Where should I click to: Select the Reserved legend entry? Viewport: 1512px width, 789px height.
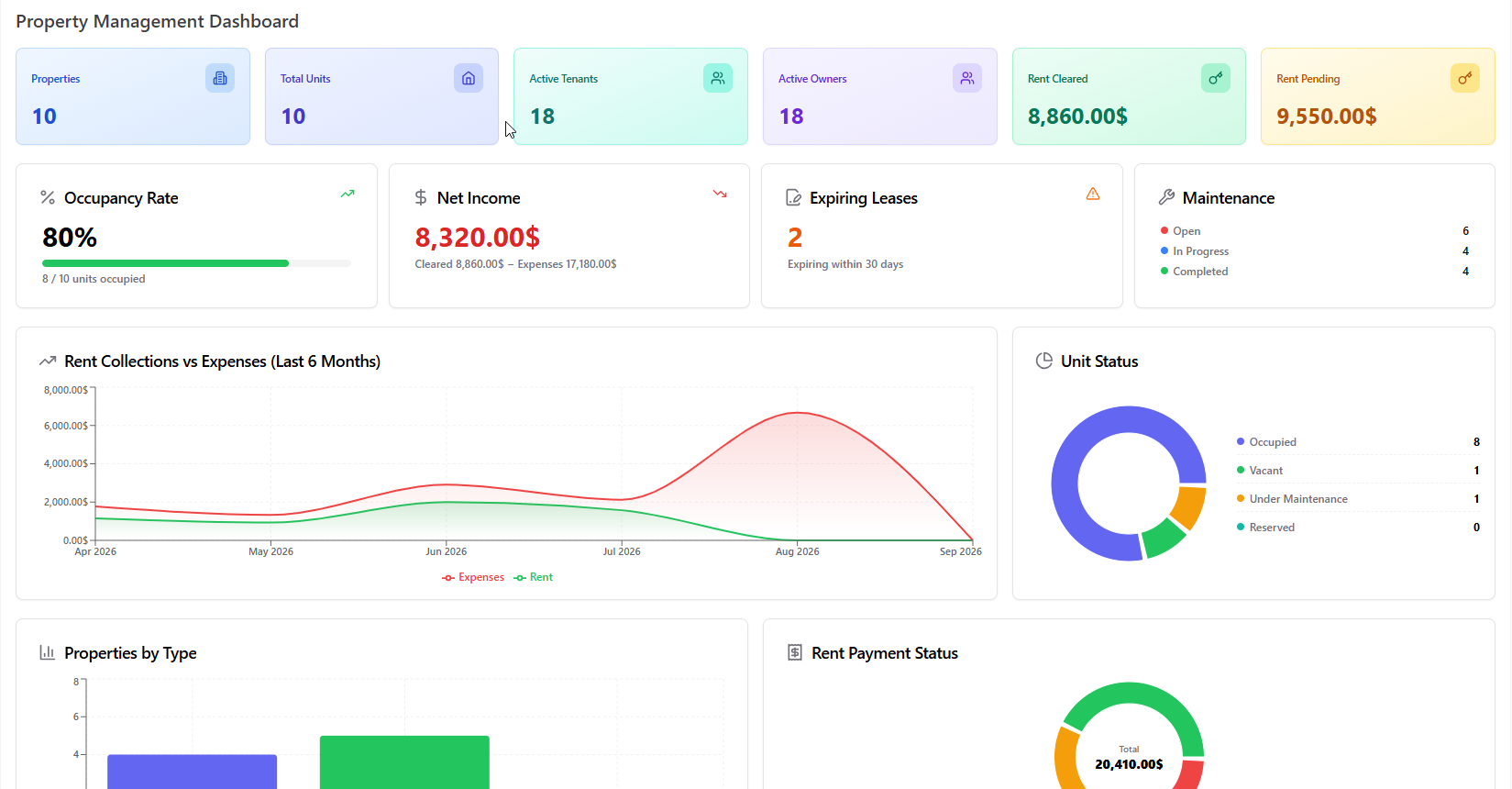[x=1358, y=528]
